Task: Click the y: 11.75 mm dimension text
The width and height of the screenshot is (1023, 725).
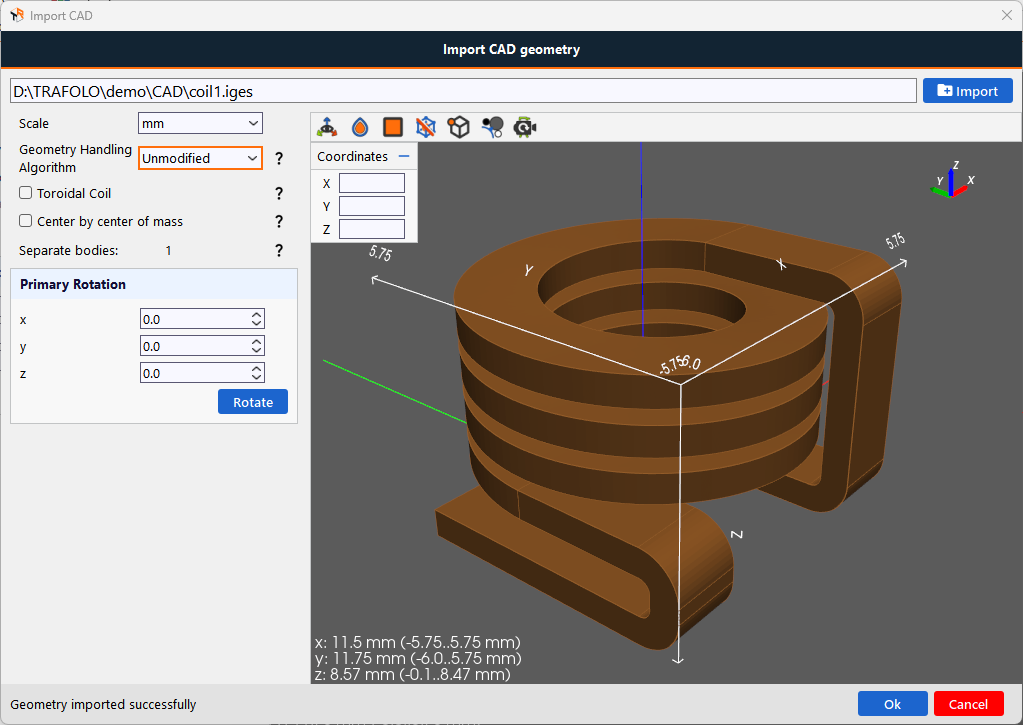Action: 418,658
